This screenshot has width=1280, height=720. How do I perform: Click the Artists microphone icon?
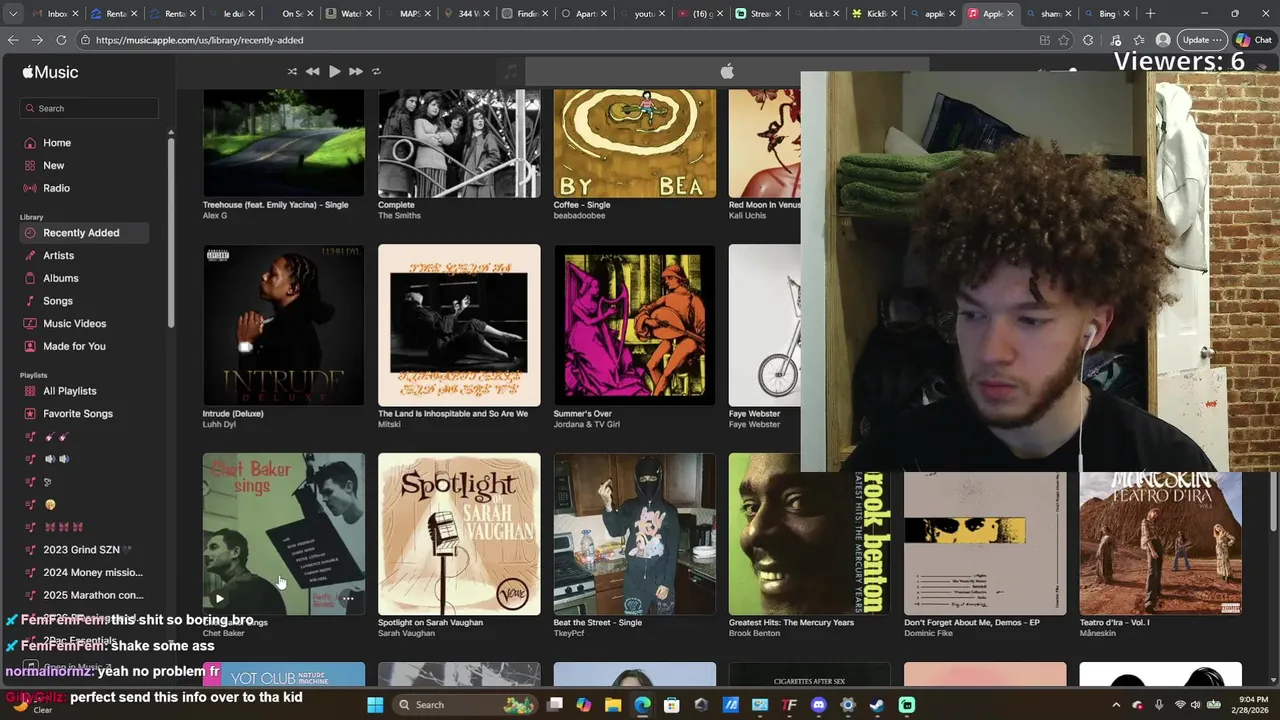point(30,256)
